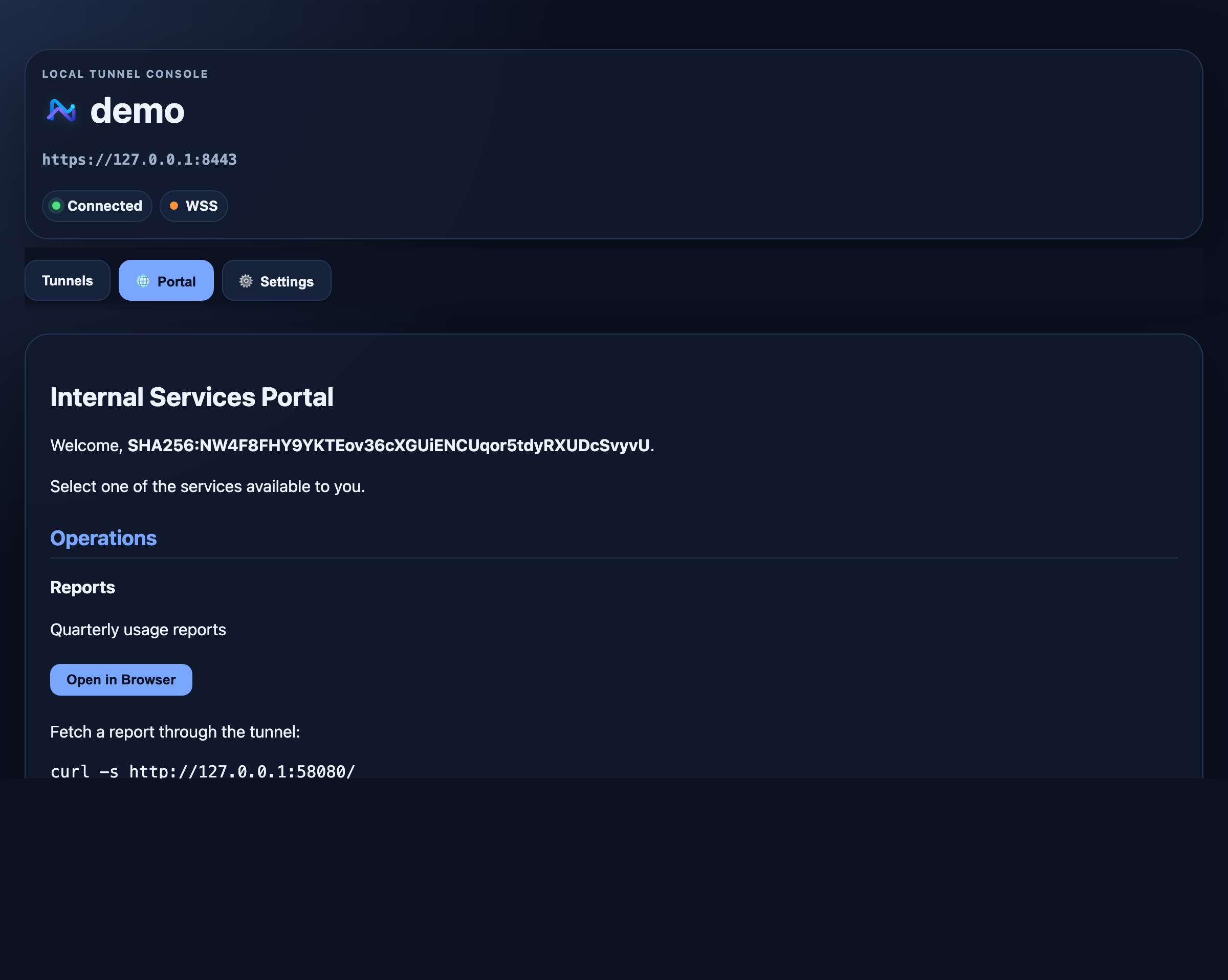Image resolution: width=1228 pixels, height=980 pixels.
Task: Click the WSS protocol badge label
Action: [202, 206]
